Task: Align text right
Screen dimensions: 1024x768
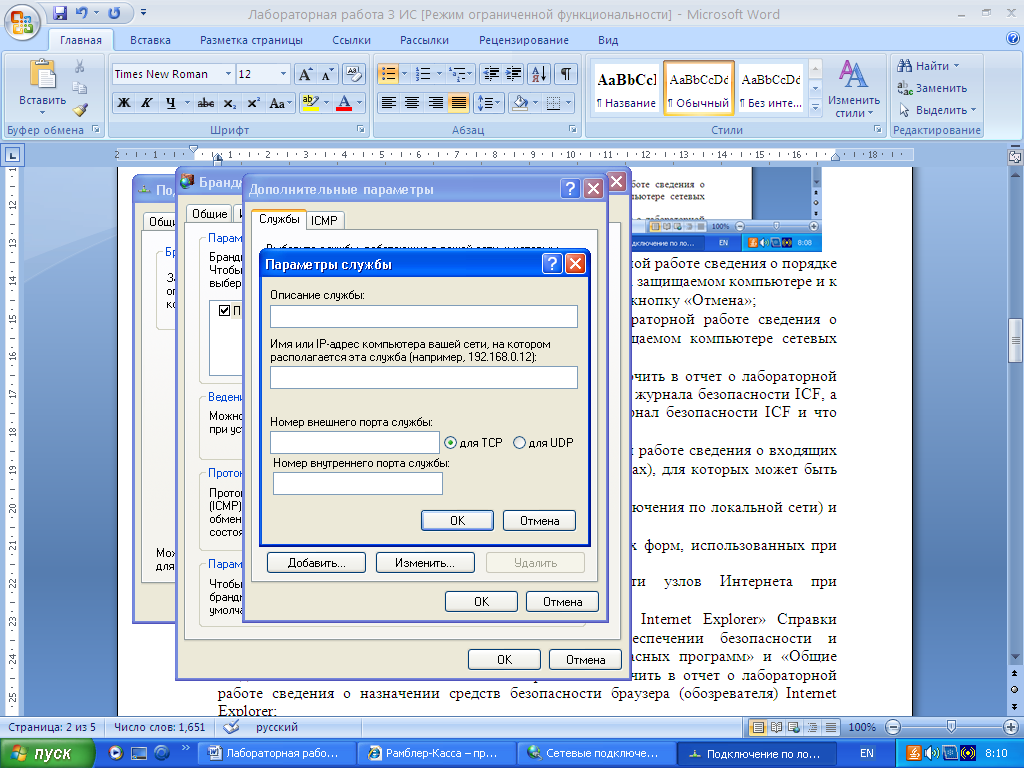Action: point(435,103)
